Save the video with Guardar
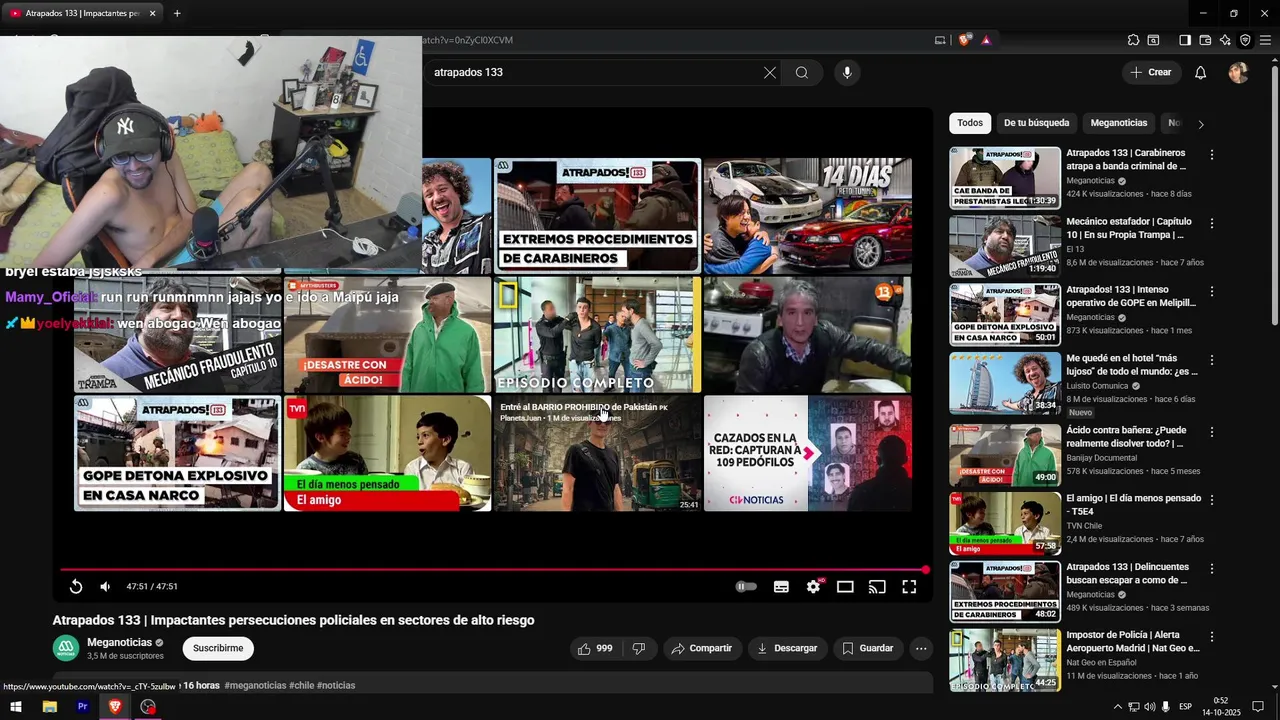The image size is (1280, 720). tap(868, 648)
